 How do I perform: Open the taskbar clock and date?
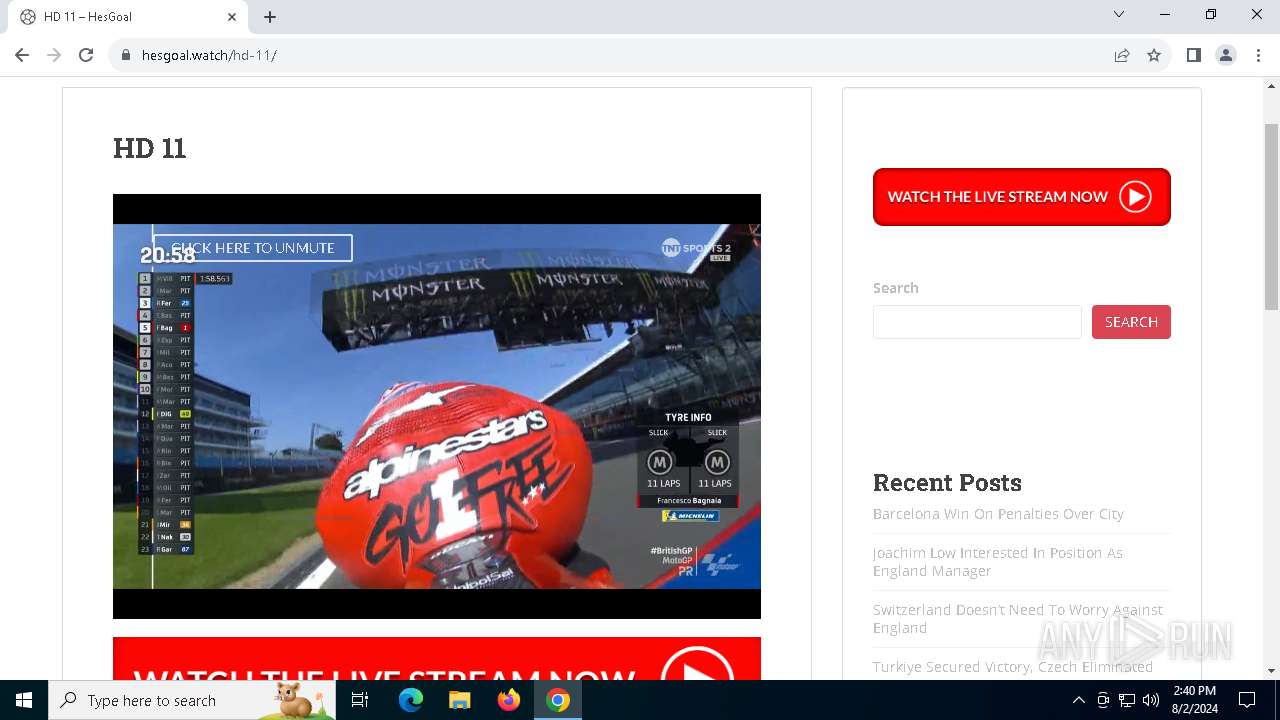[x=1194, y=700]
